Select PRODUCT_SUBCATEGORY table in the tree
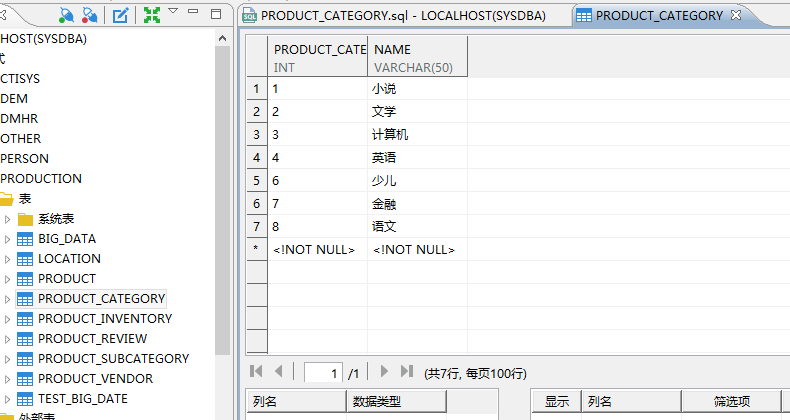The width and height of the screenshot is (790, 420). tap(114, 359)
